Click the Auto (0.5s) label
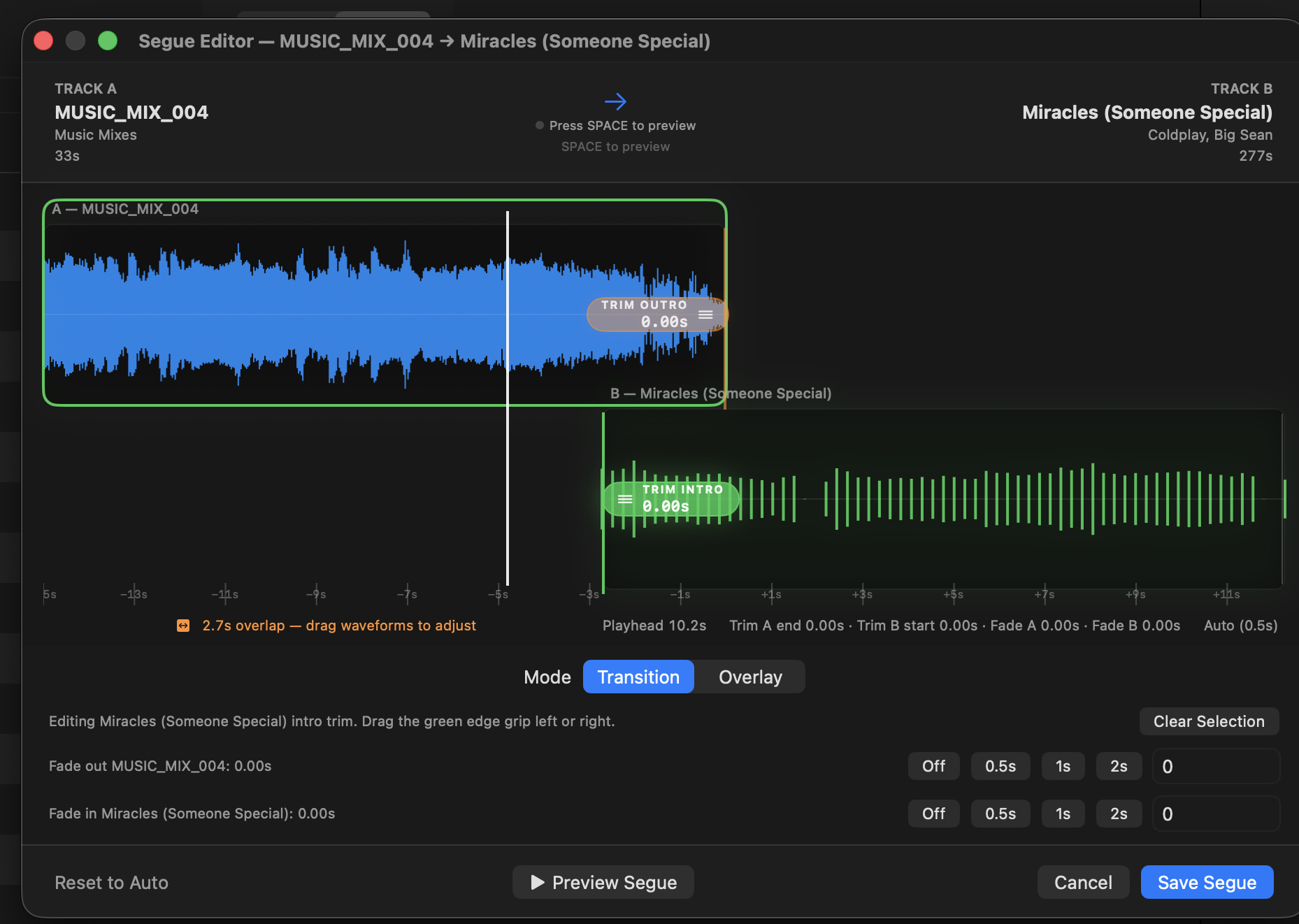The width and height of the screenshot is (1299, 924). [1240, 626]
